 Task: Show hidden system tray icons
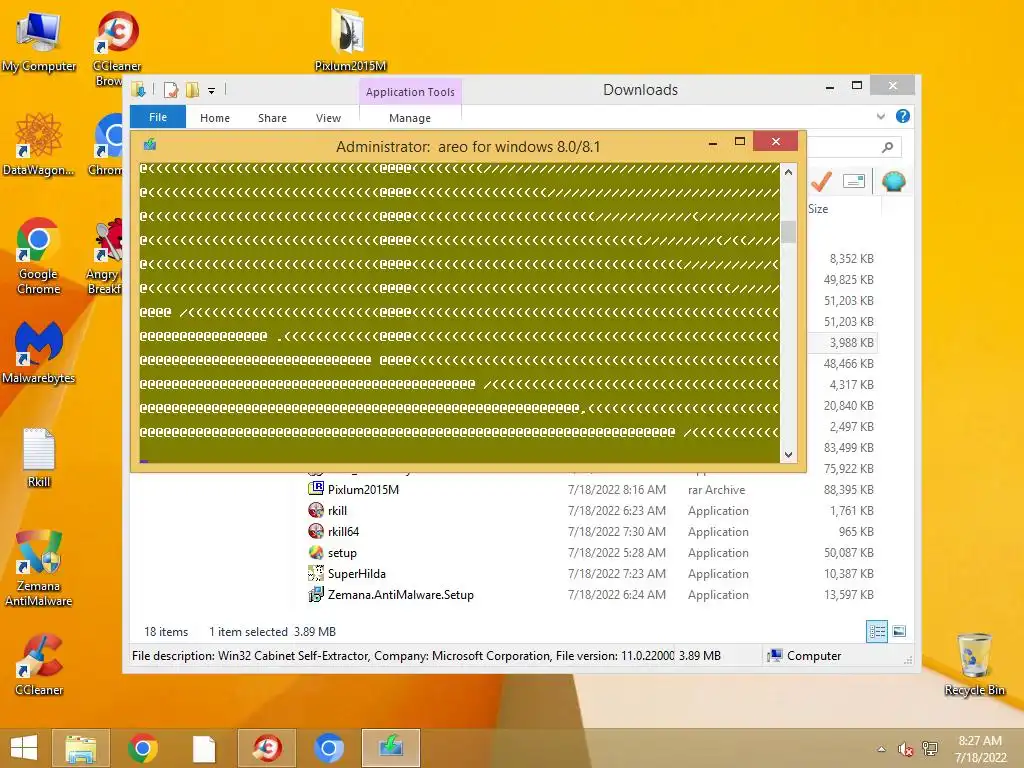coord(881,749)
